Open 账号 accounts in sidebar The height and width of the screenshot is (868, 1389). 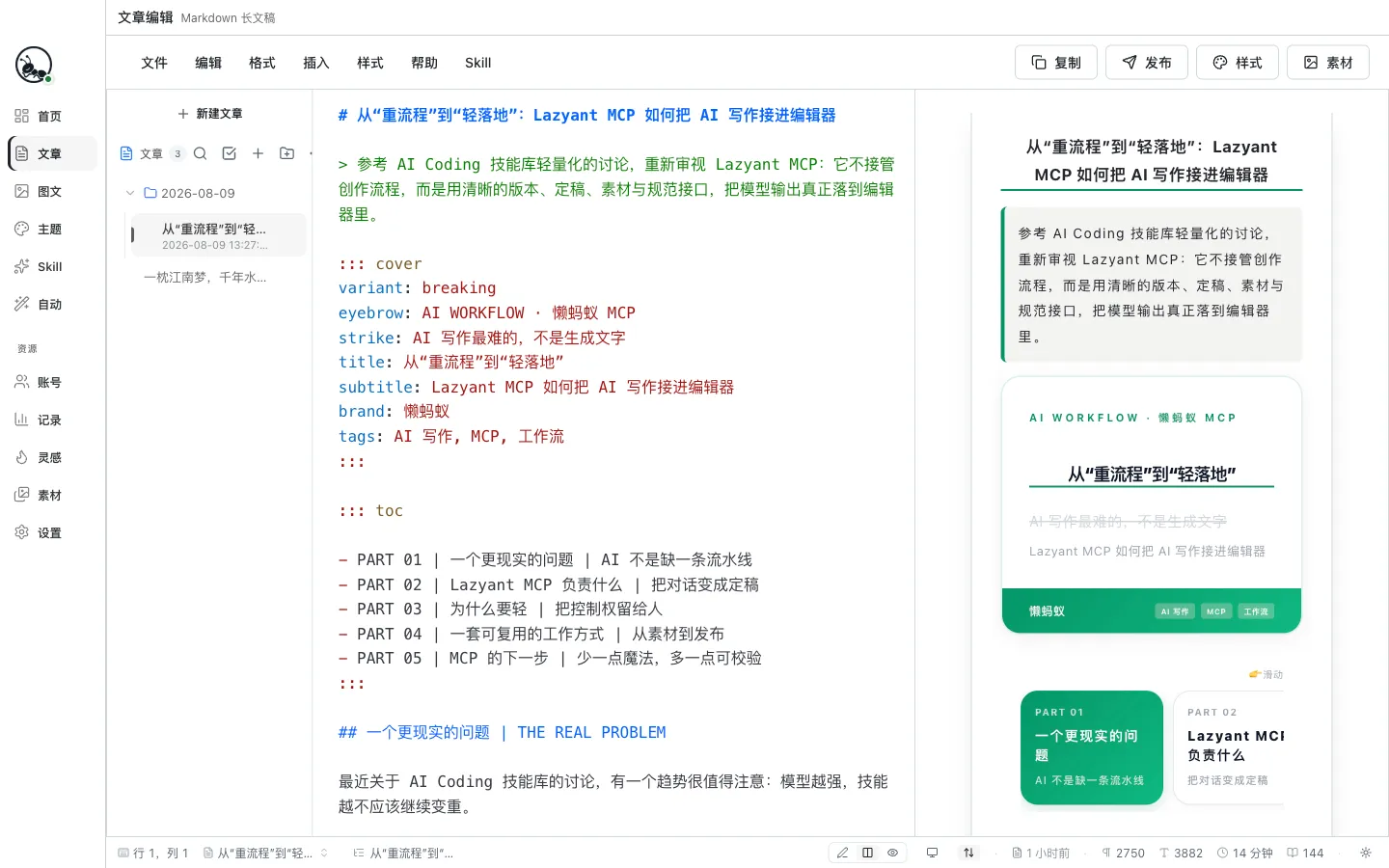[53, 382]
